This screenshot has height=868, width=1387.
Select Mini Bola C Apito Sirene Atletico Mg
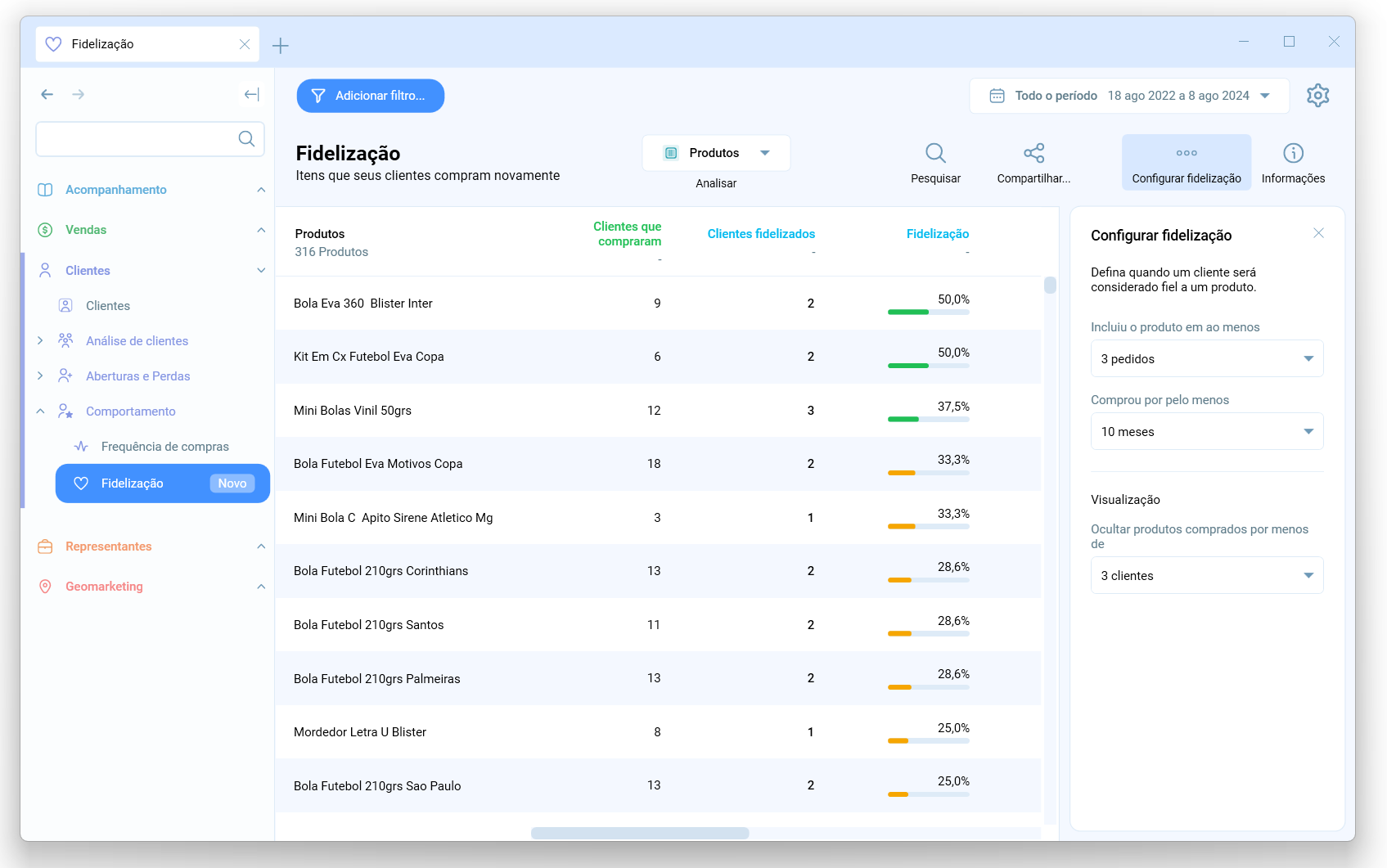click(x=658, y=518)
